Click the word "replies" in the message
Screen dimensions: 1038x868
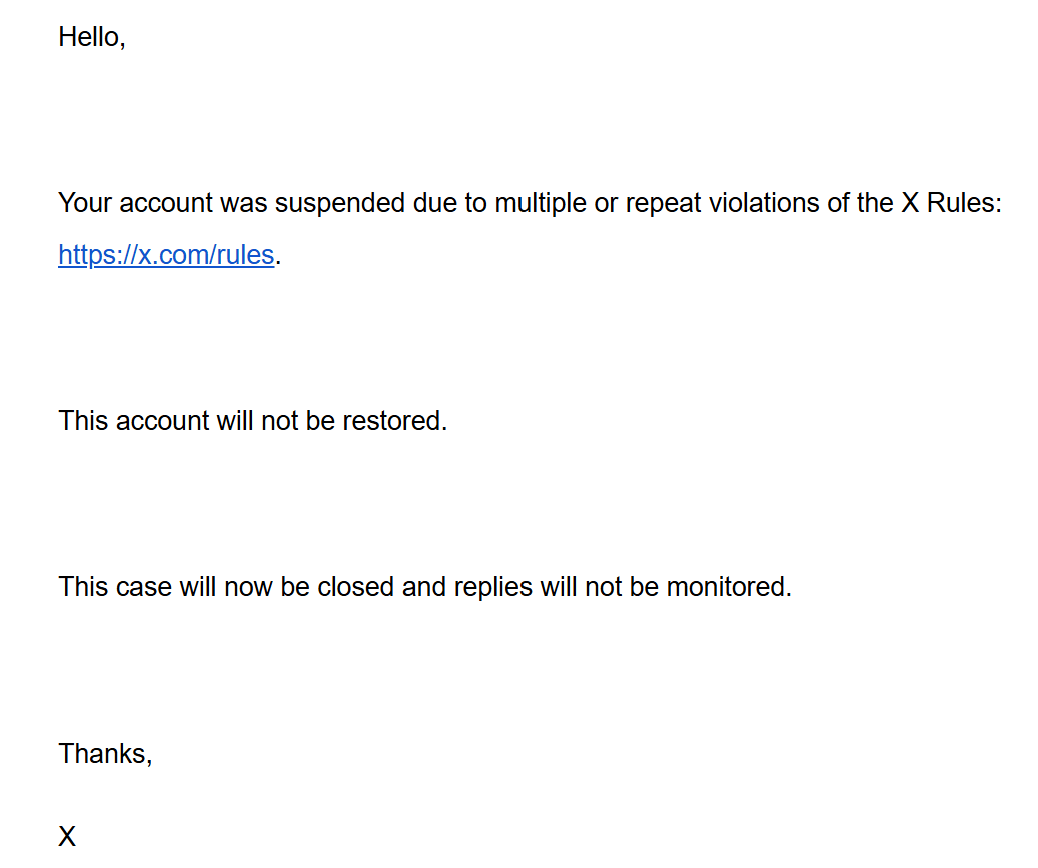493,586
